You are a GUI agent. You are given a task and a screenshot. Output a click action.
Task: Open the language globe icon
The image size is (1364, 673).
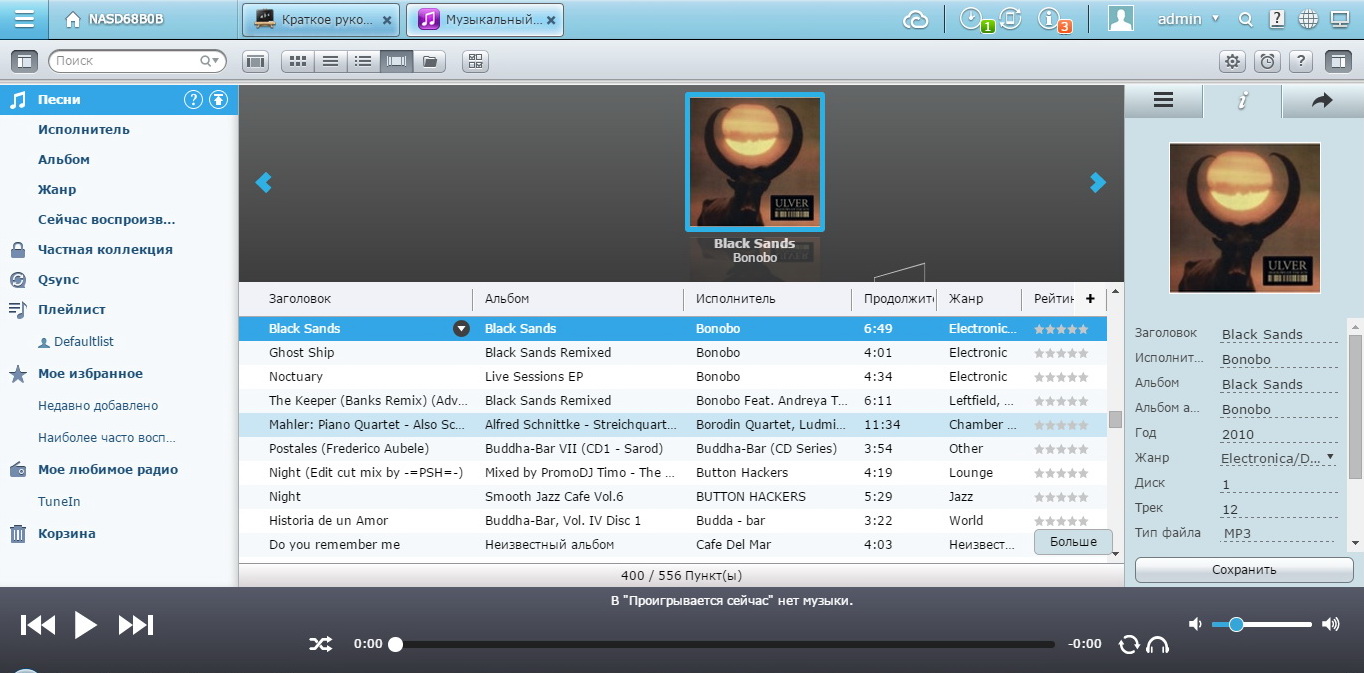(x=1308, y=19)
